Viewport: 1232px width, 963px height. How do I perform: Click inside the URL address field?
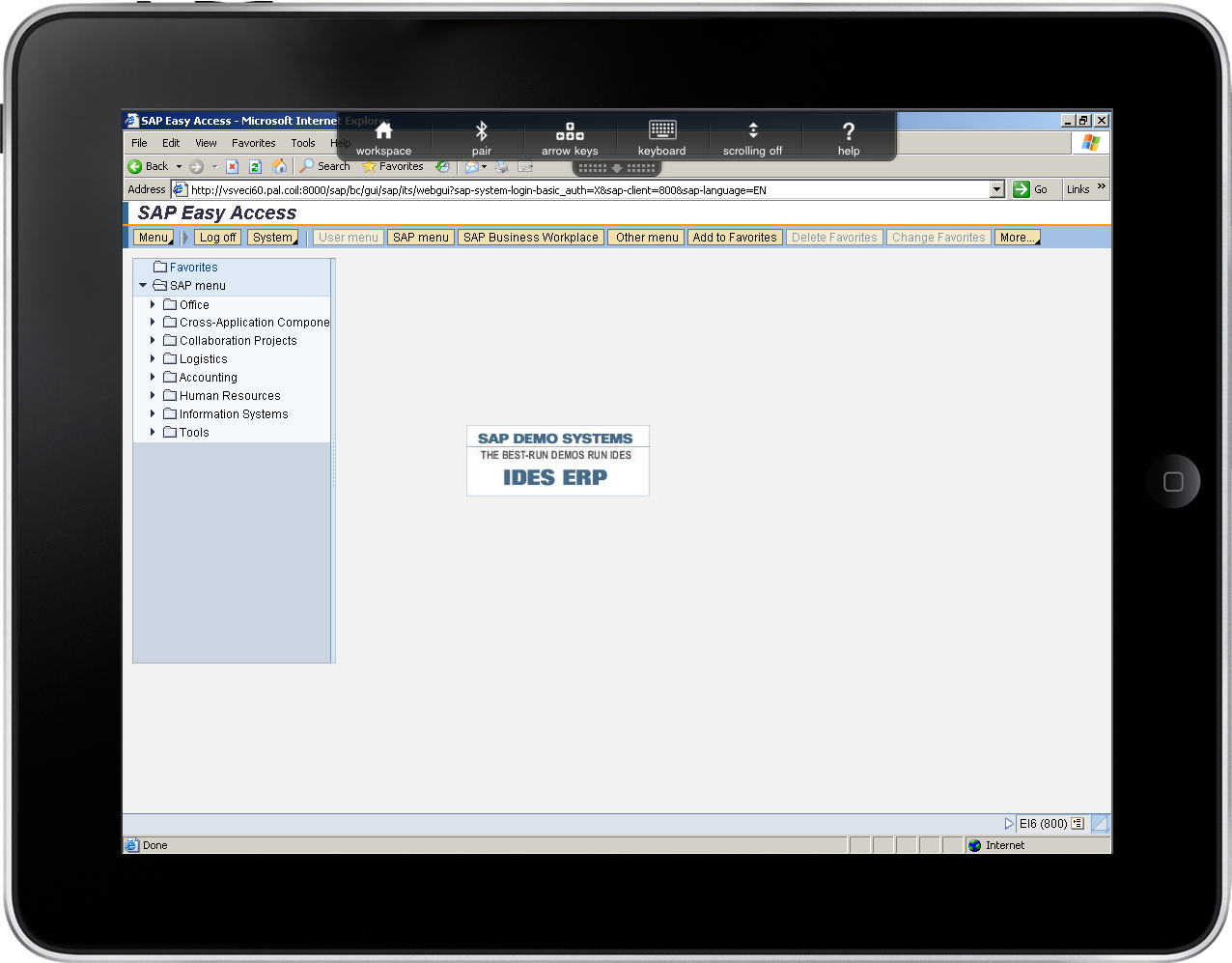pos(579,190)
